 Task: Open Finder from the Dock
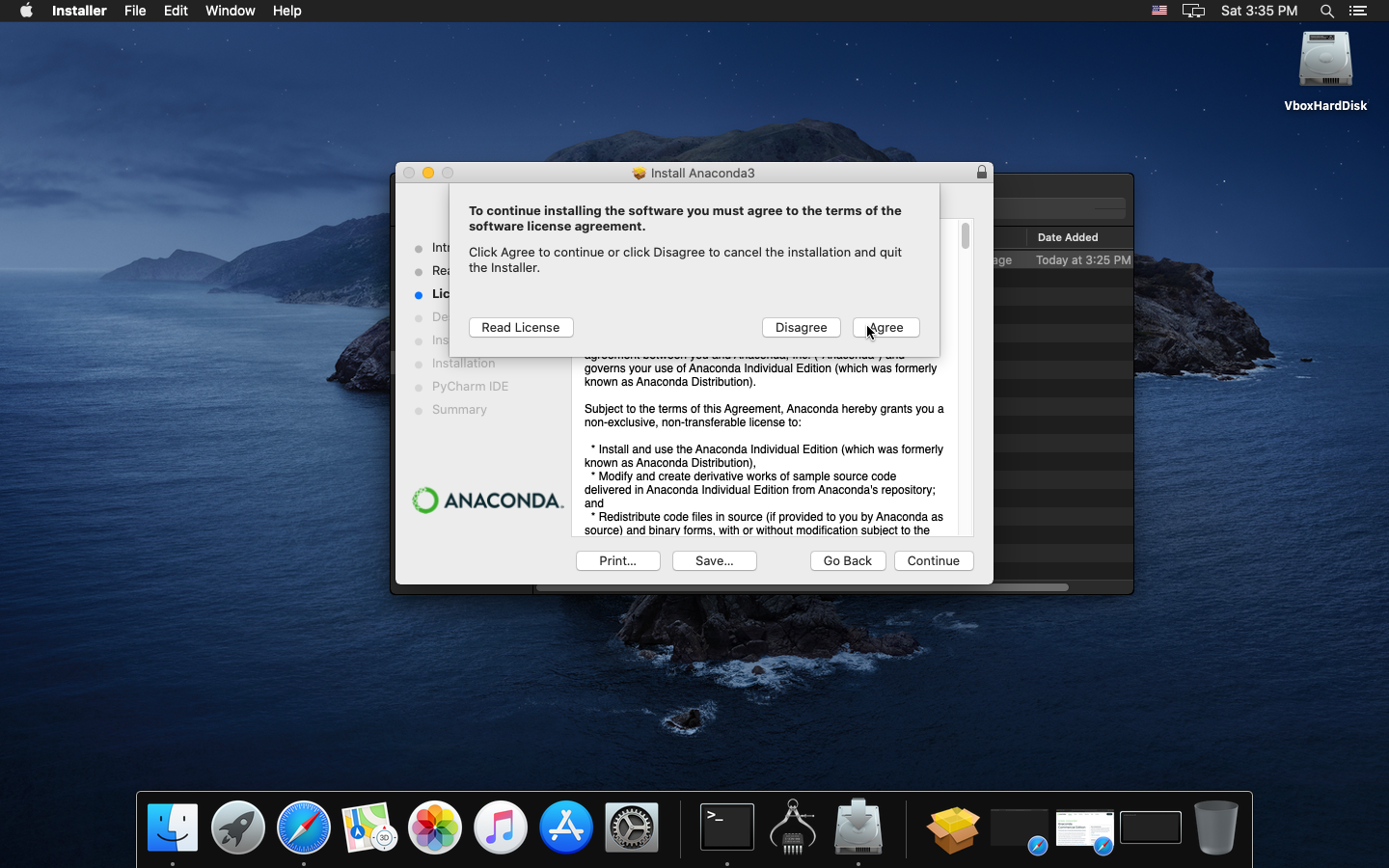coord(173,827)
